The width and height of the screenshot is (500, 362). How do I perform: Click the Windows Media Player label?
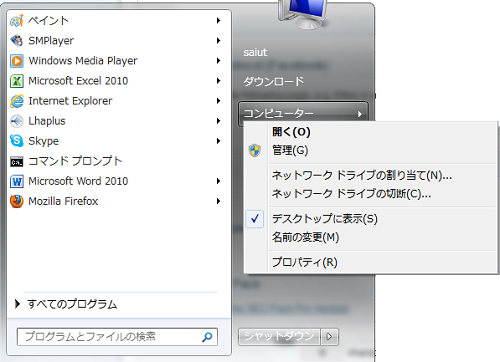coord(83,61)
